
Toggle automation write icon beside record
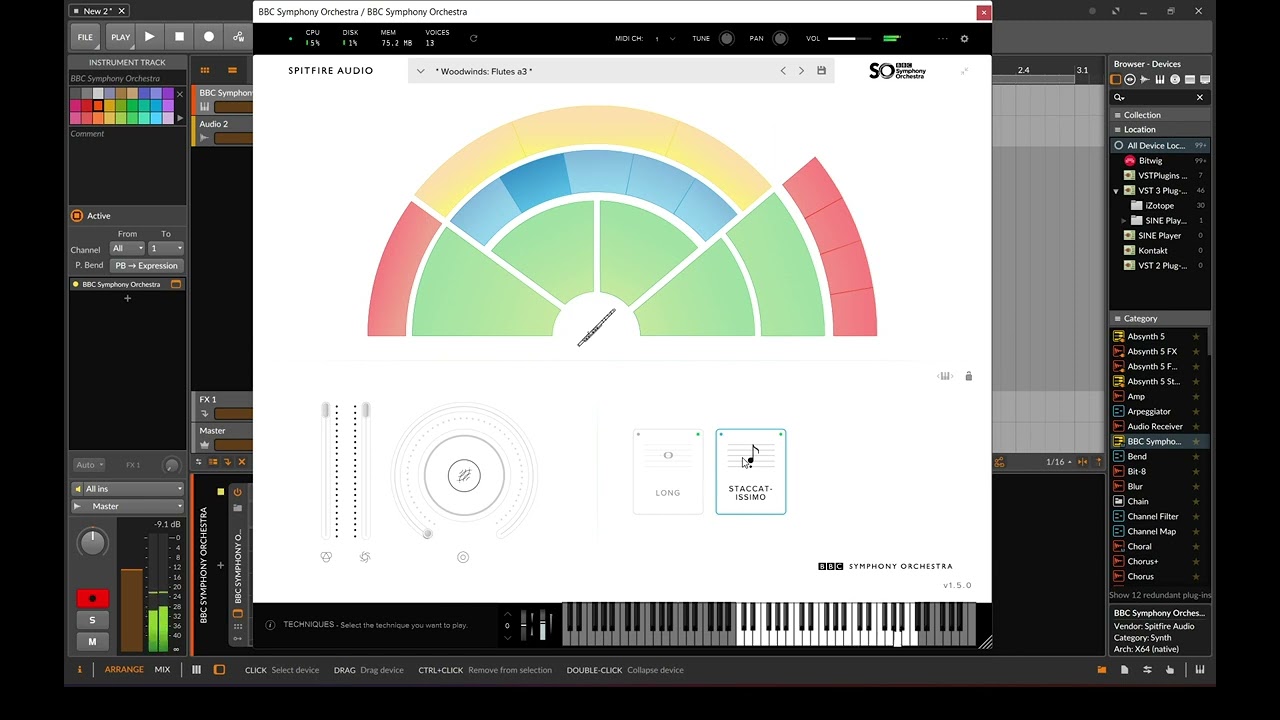click(238, 37)
